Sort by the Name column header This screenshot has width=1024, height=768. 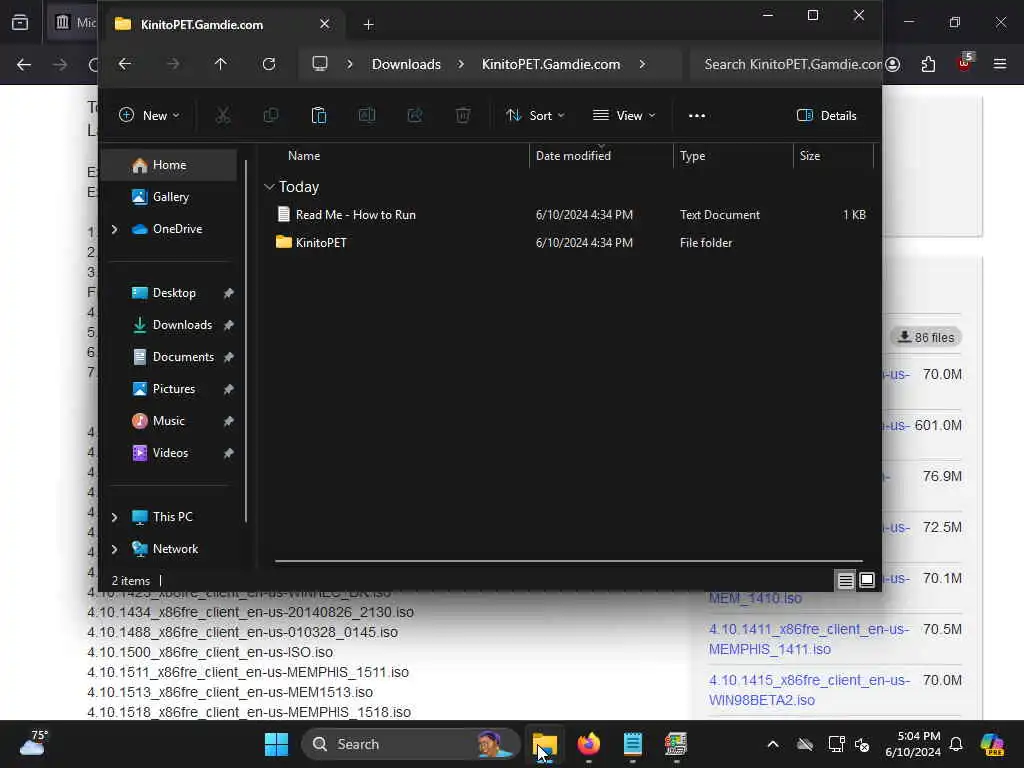(x=304, y=156)
